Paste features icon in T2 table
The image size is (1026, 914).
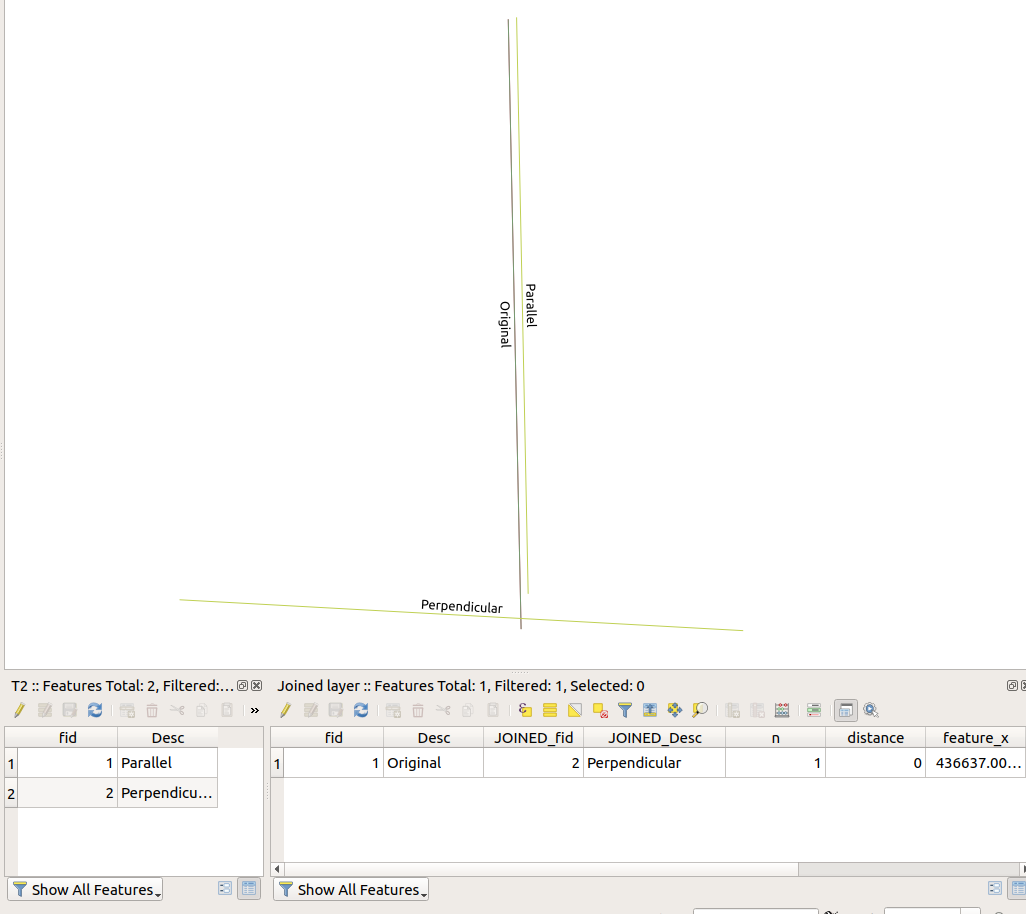226,710
